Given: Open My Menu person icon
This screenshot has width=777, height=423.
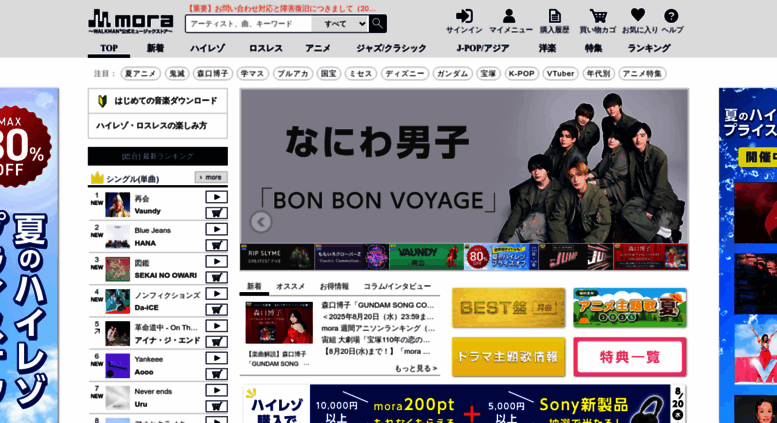Looking at the screenshot, I should [x=509, y=16].
